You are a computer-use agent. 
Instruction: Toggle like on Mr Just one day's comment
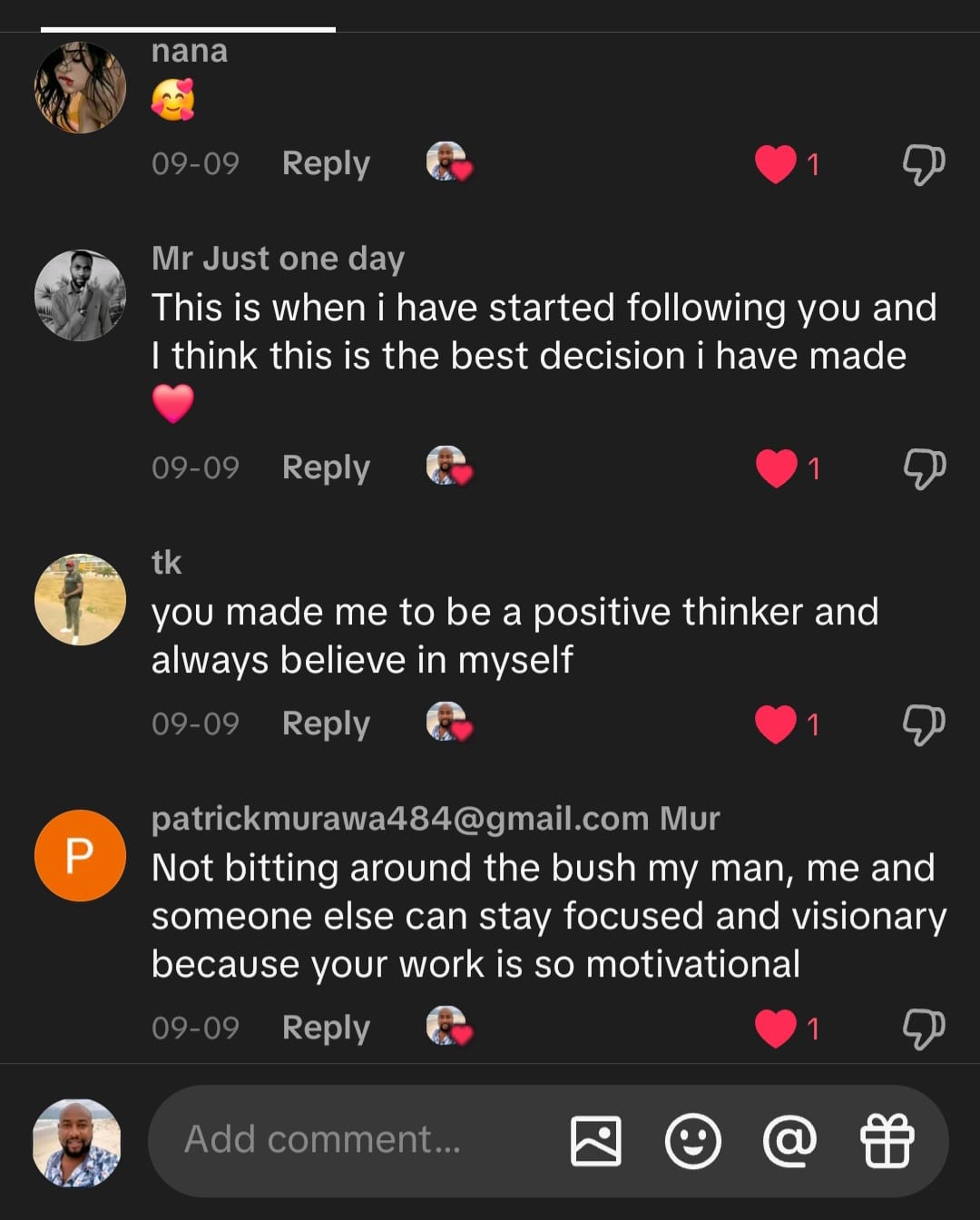pyautogui.click(x=776, y=468)
